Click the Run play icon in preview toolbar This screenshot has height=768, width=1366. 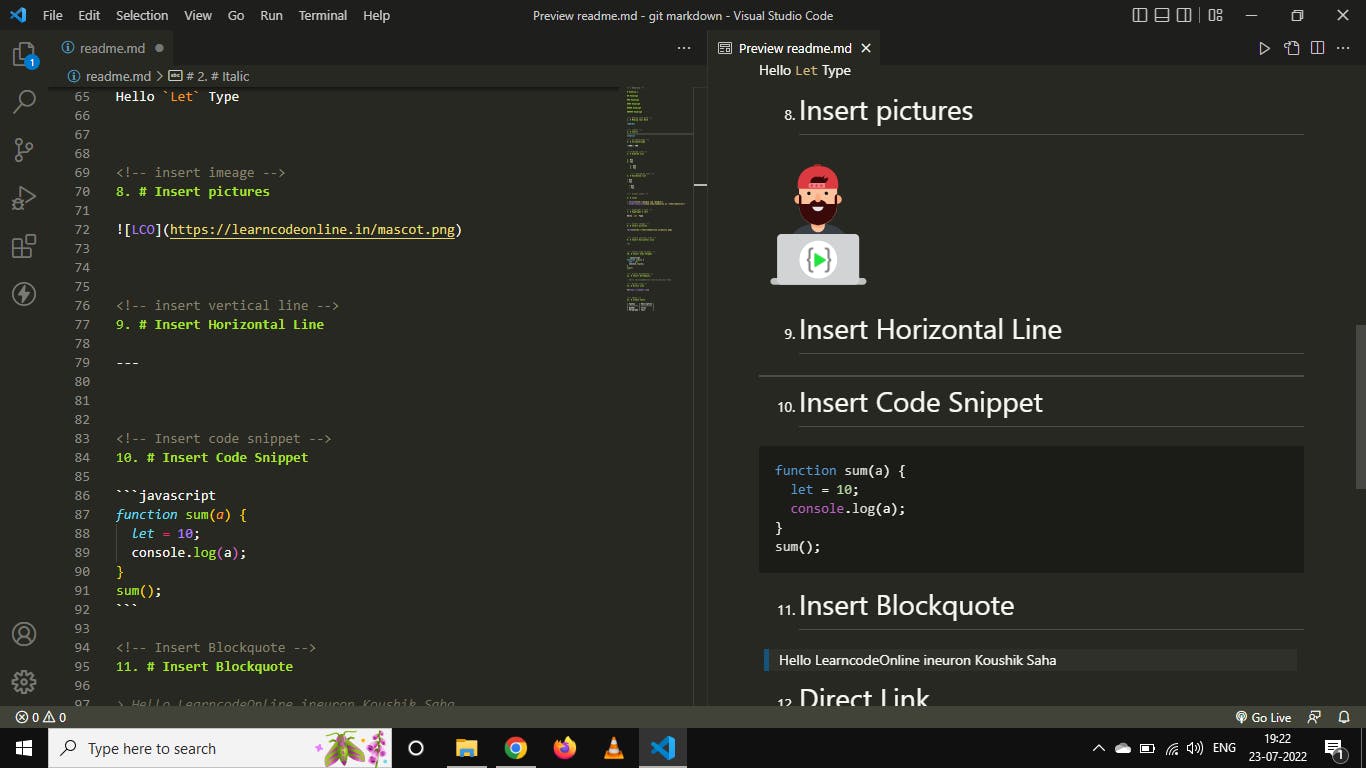1264,48
